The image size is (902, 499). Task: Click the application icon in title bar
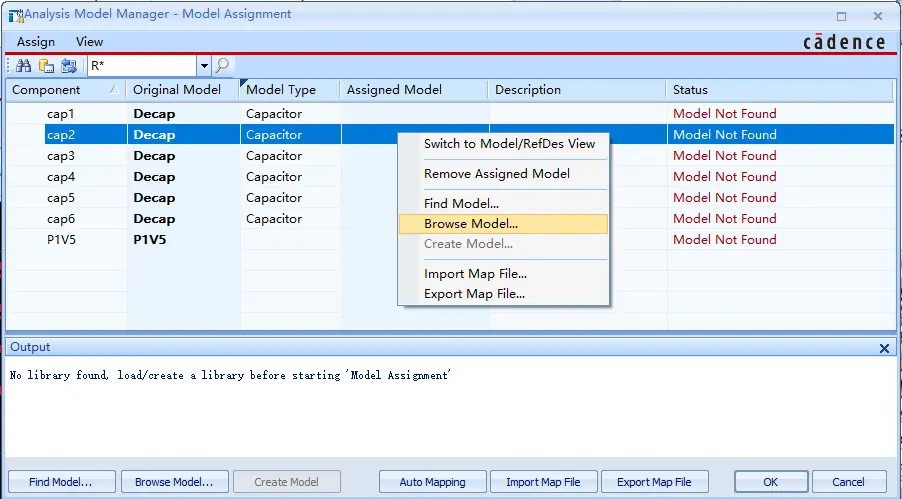click(x=16, y=16)
